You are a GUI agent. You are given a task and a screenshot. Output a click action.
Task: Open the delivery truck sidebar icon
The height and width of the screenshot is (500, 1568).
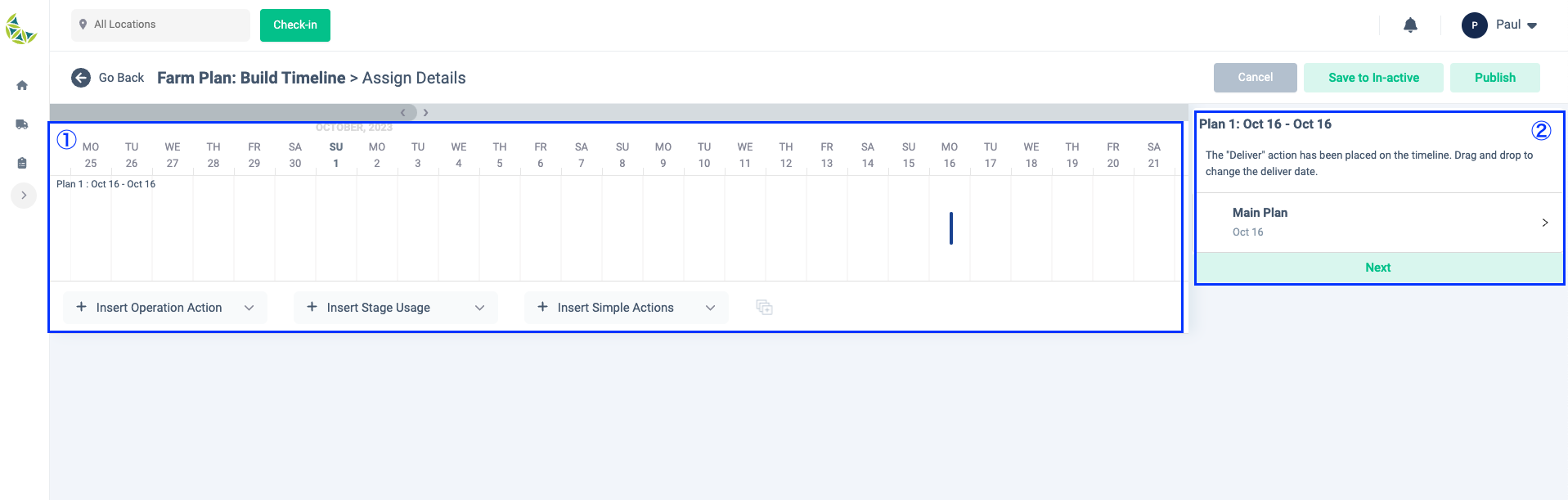pos(22,124)
